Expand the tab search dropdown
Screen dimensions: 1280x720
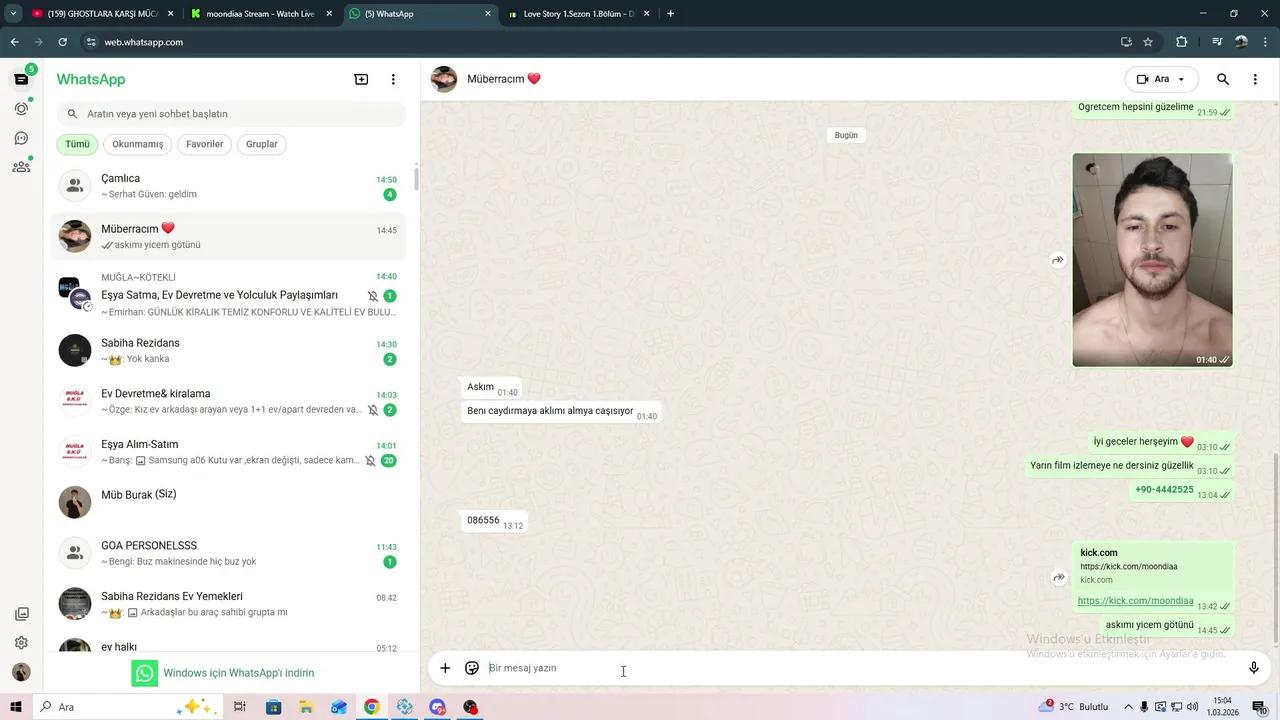coord(13,14)
